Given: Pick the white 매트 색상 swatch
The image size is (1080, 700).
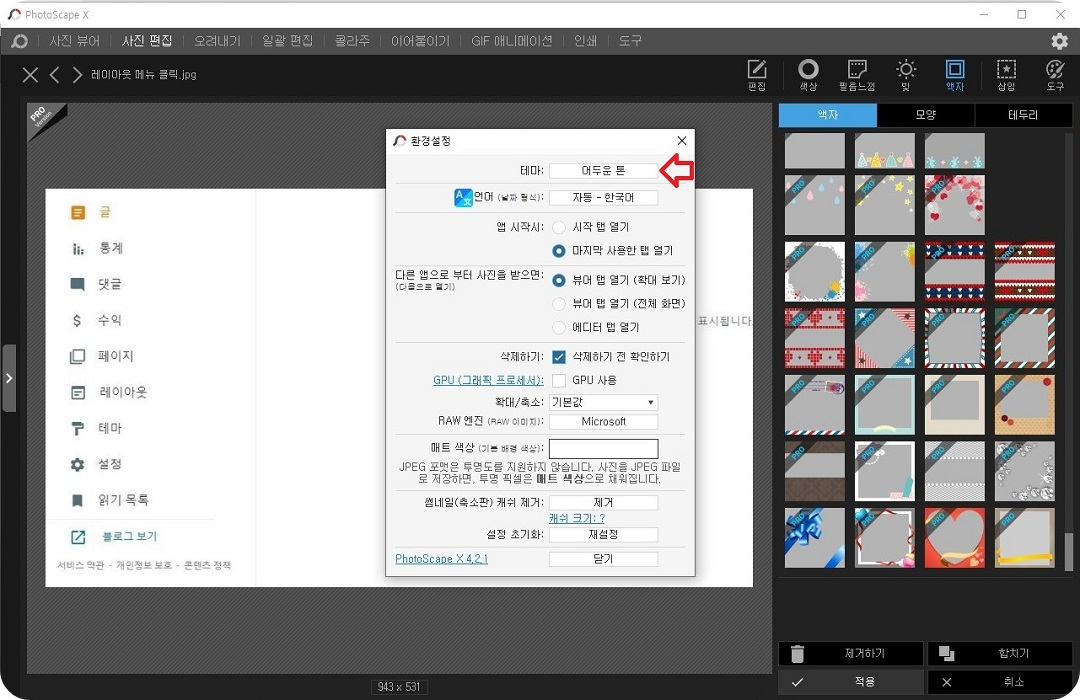Looking at the screenshot, I should pos(603,449).
